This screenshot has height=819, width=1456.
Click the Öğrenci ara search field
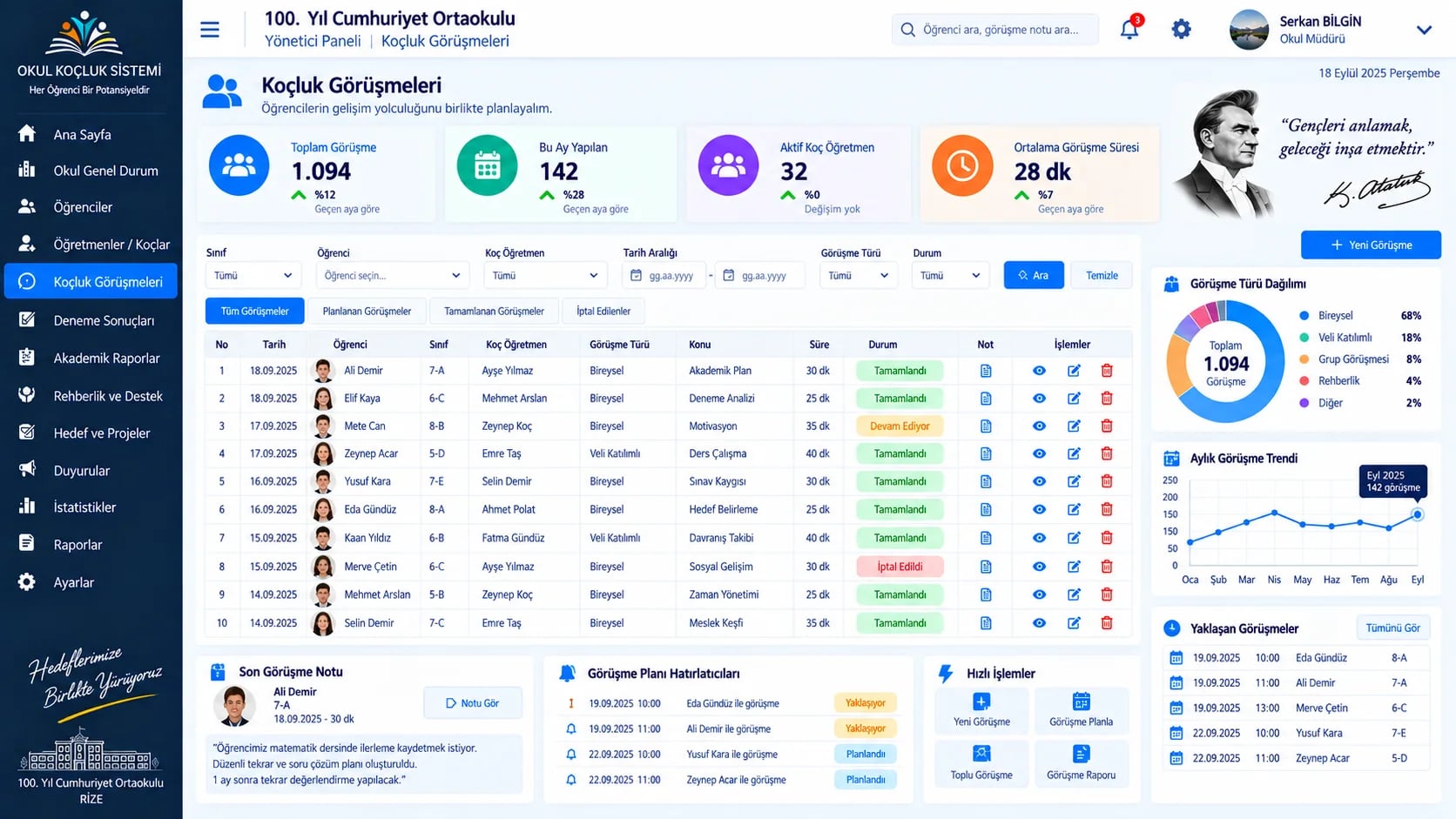[994, 30]
